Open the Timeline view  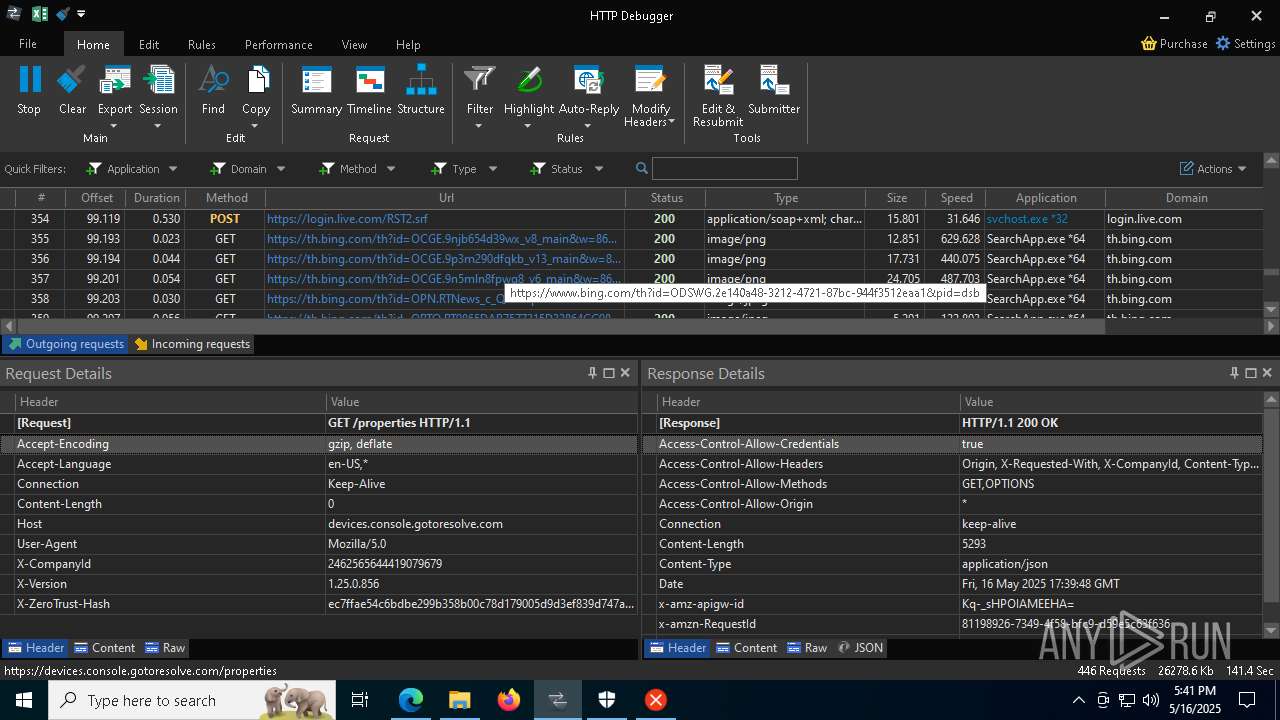(x=369, y=80)
